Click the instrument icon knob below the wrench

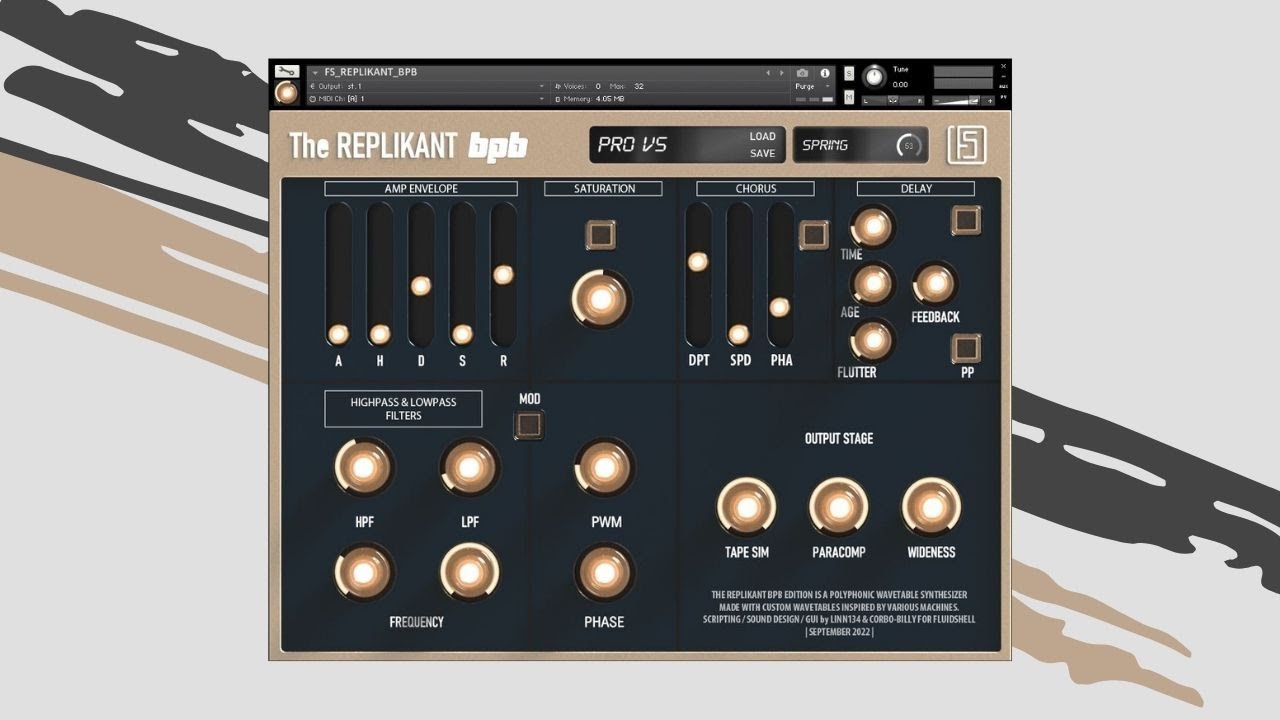click(x=287, y=92)
